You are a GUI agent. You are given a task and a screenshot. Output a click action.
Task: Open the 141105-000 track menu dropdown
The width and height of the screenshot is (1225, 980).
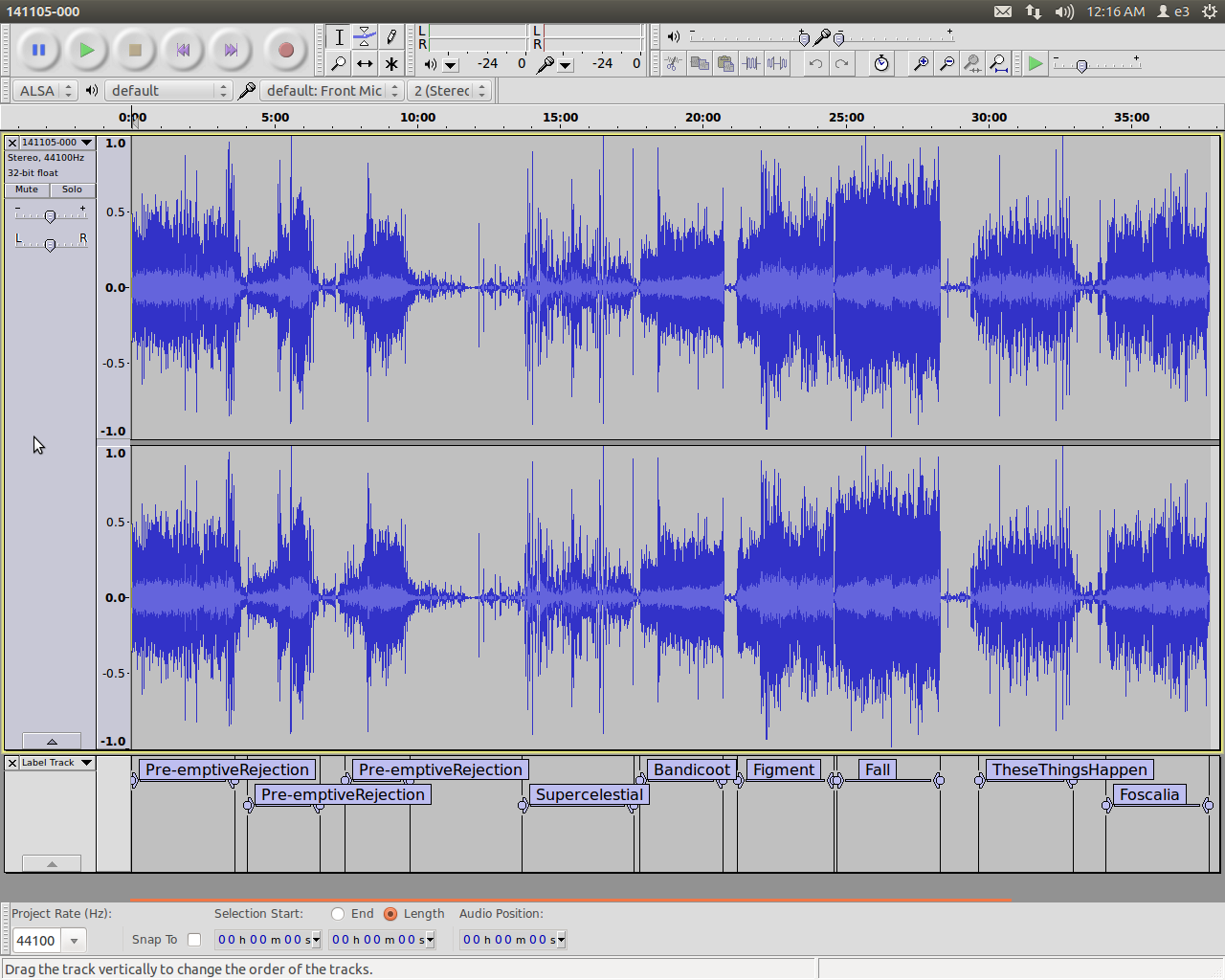tap(57, 143)
